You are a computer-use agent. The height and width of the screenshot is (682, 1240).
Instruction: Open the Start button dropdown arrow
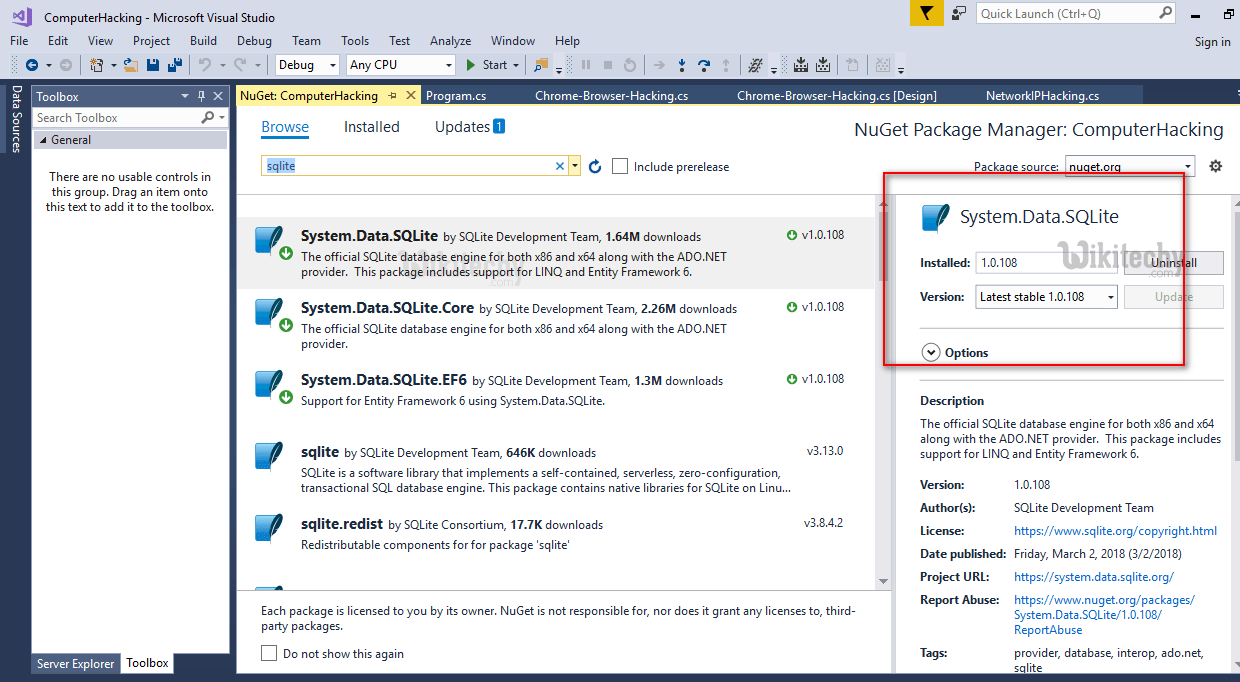click(516, 65)
